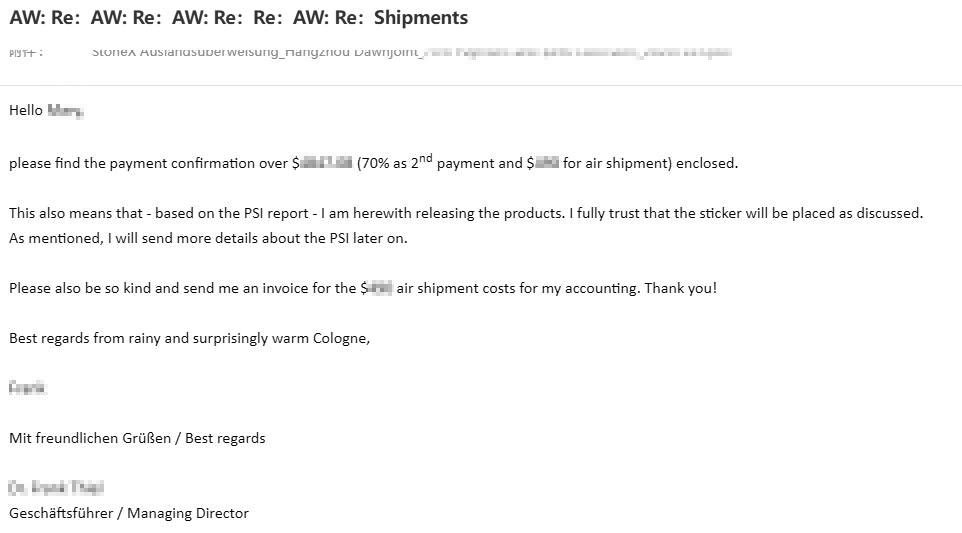Viewport: 962px width, 533px height.
Task: Click the blurred payment amount after 'confirmation over'
Action: 326,163
